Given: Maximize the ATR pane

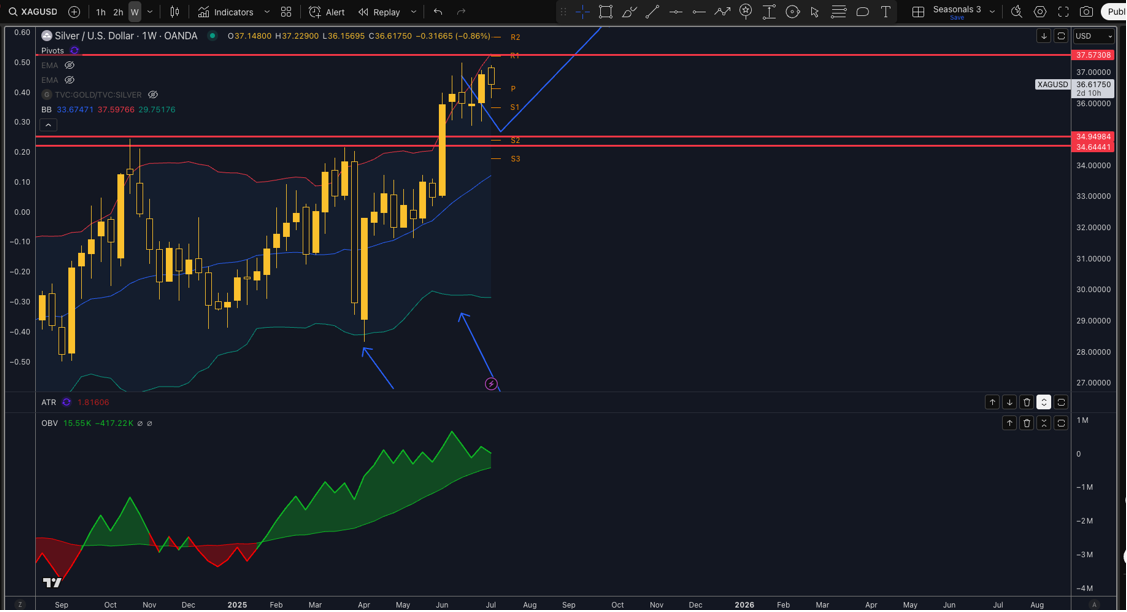Looking at the screenshot, I should (x=1061, y=402).
